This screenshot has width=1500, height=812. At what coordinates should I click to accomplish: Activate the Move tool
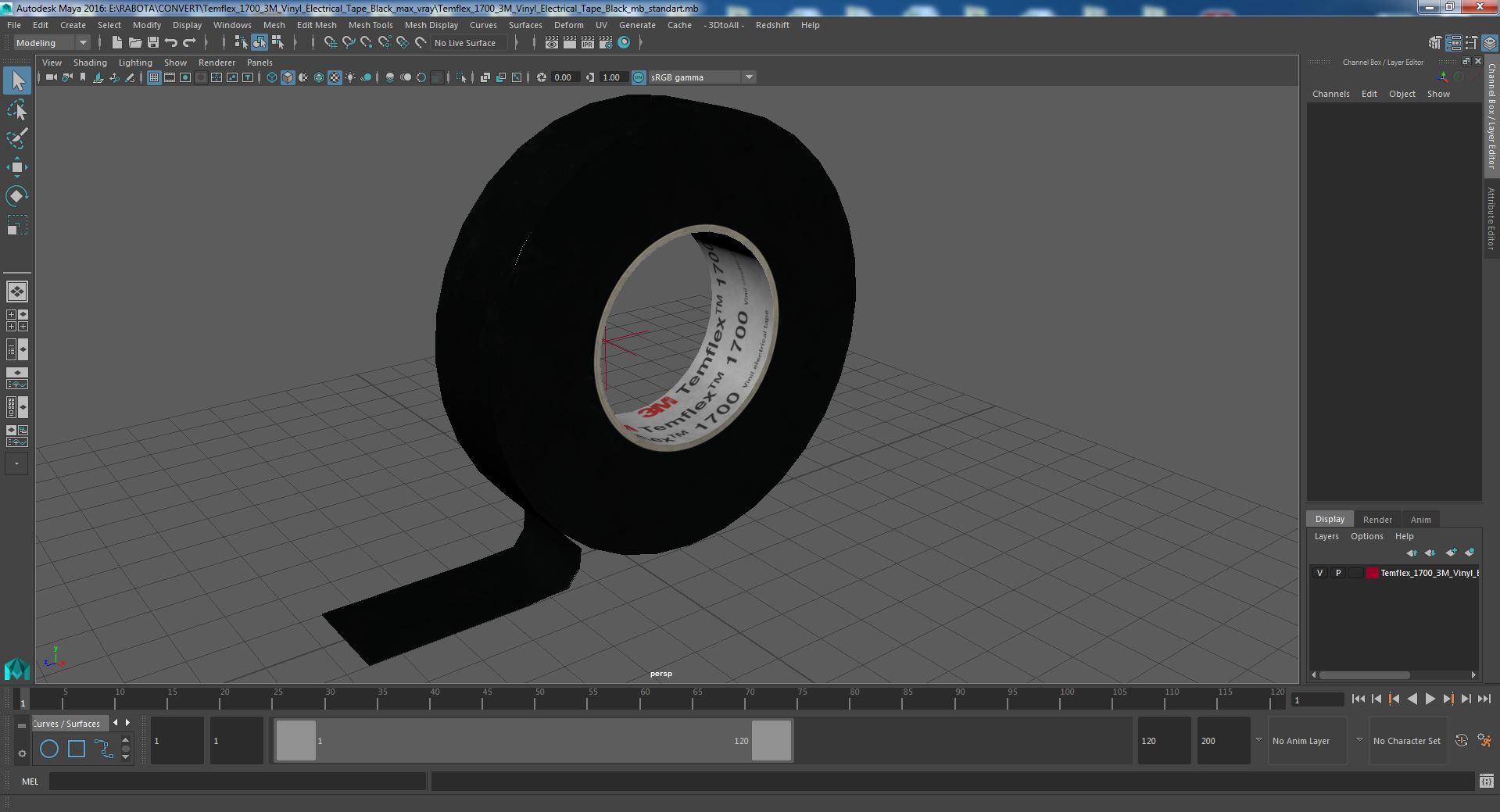[x=17, y=167]
